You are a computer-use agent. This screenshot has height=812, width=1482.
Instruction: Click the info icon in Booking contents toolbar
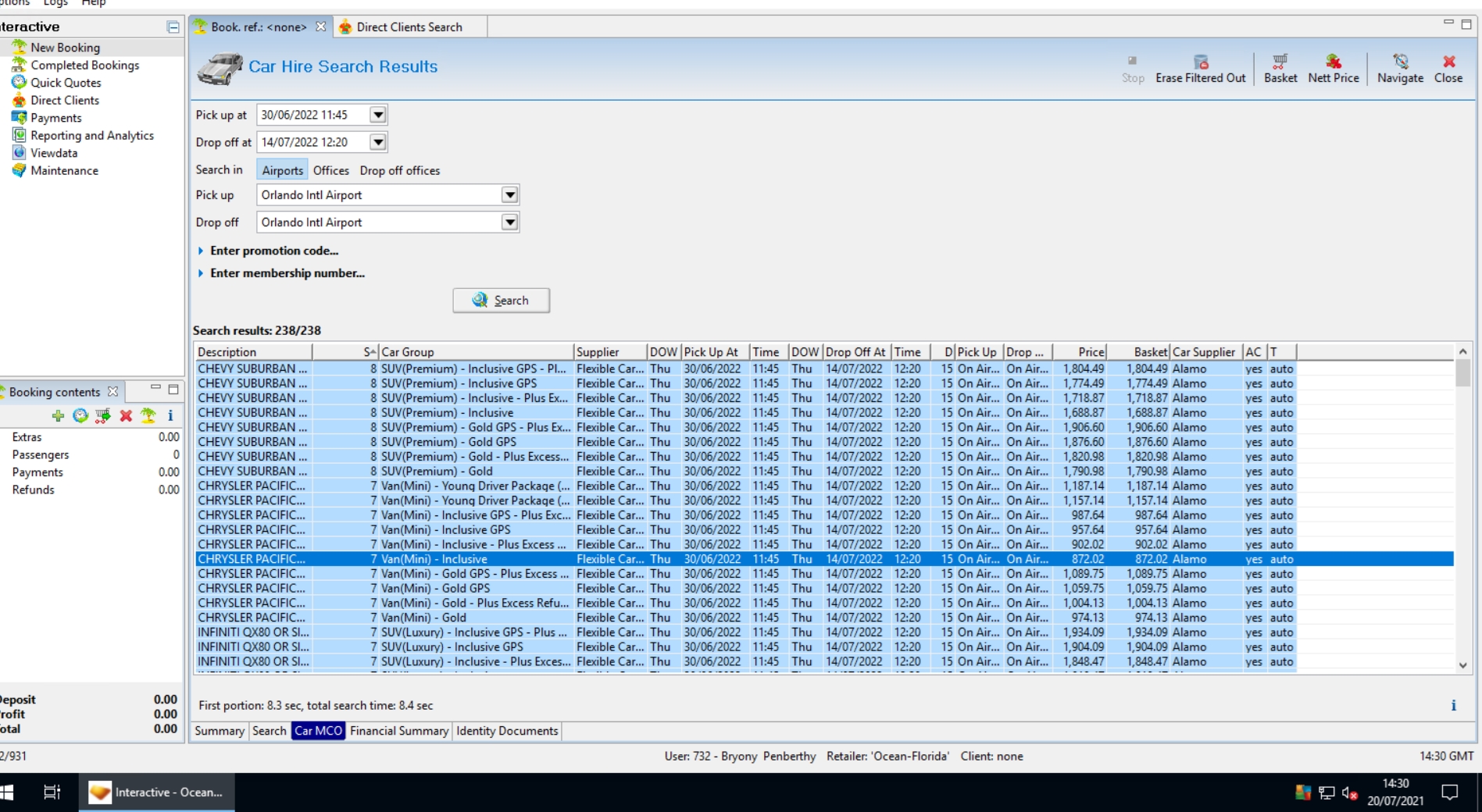point(170,416)
